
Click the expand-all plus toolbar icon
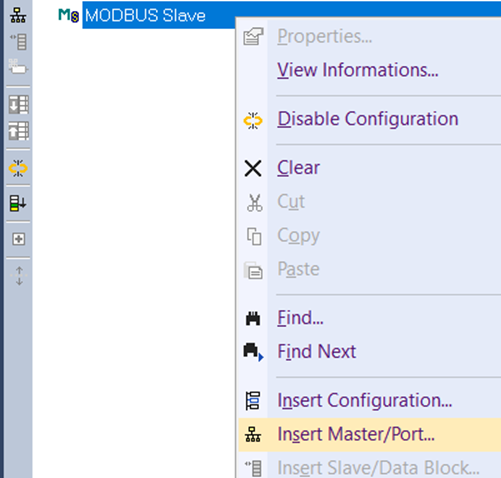19,239
